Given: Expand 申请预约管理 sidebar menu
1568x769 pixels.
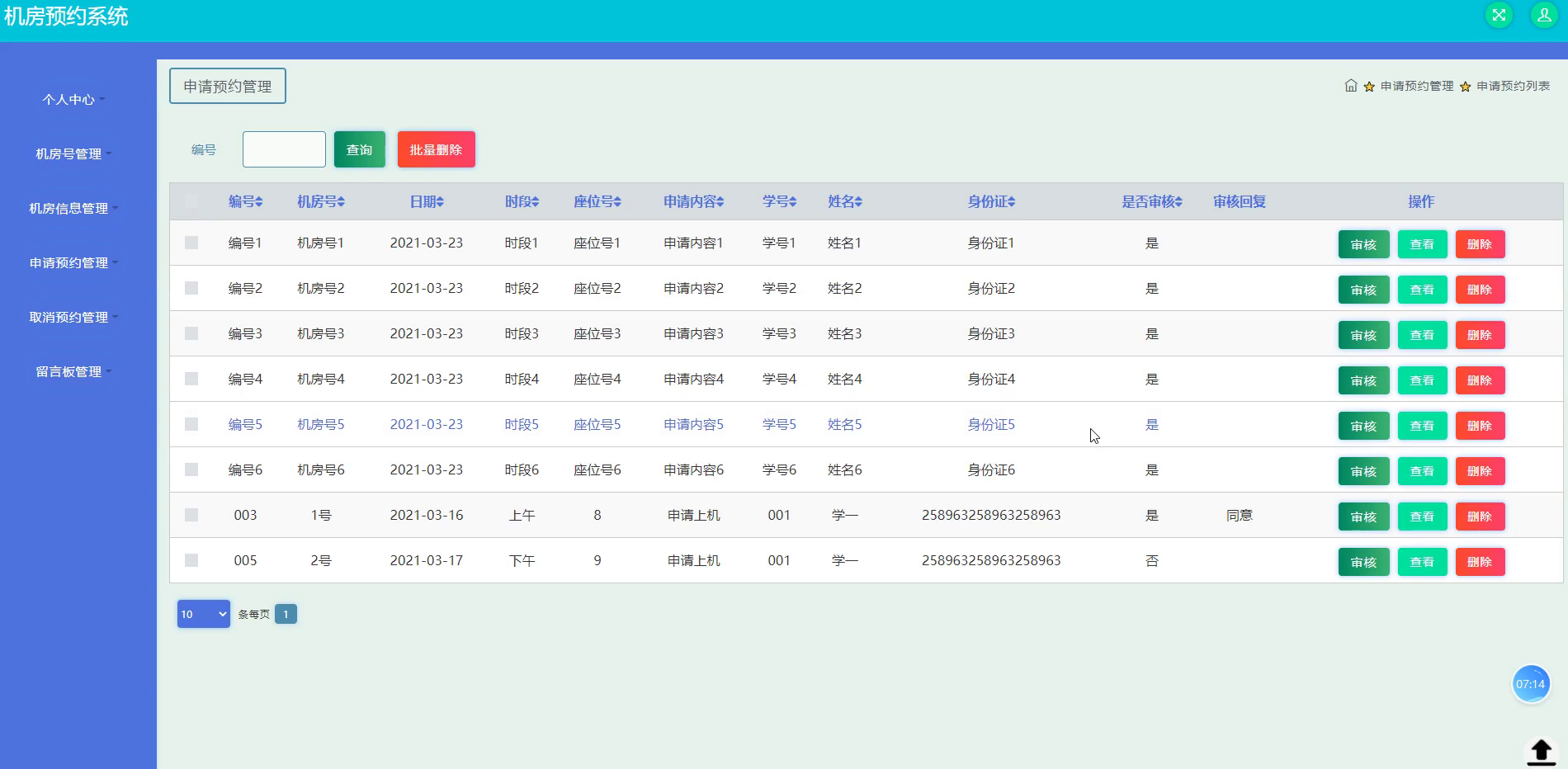Looking at the screenshot, I should coord(73,263).
